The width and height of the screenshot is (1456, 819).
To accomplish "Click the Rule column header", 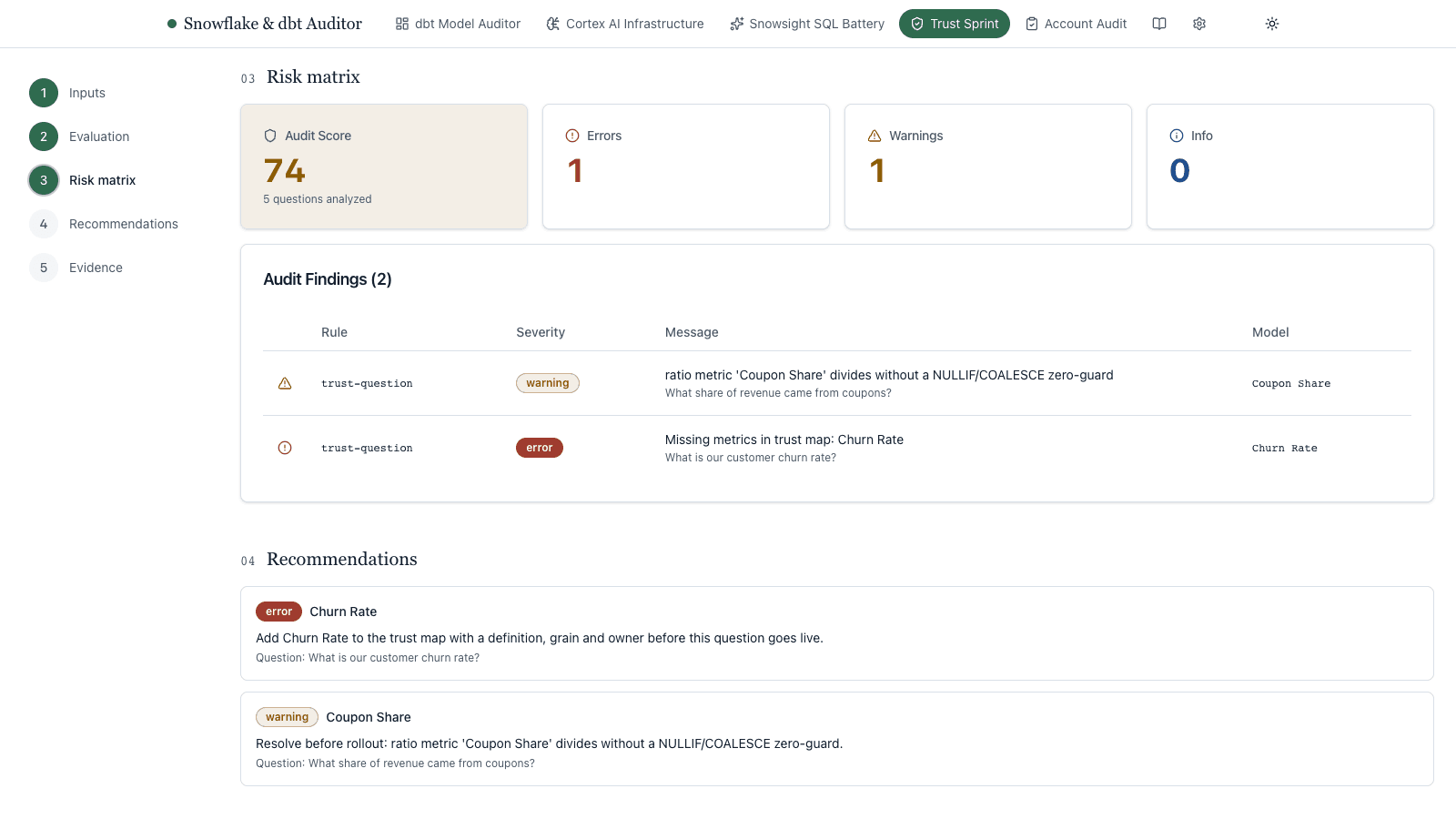I will pos(334,332).
